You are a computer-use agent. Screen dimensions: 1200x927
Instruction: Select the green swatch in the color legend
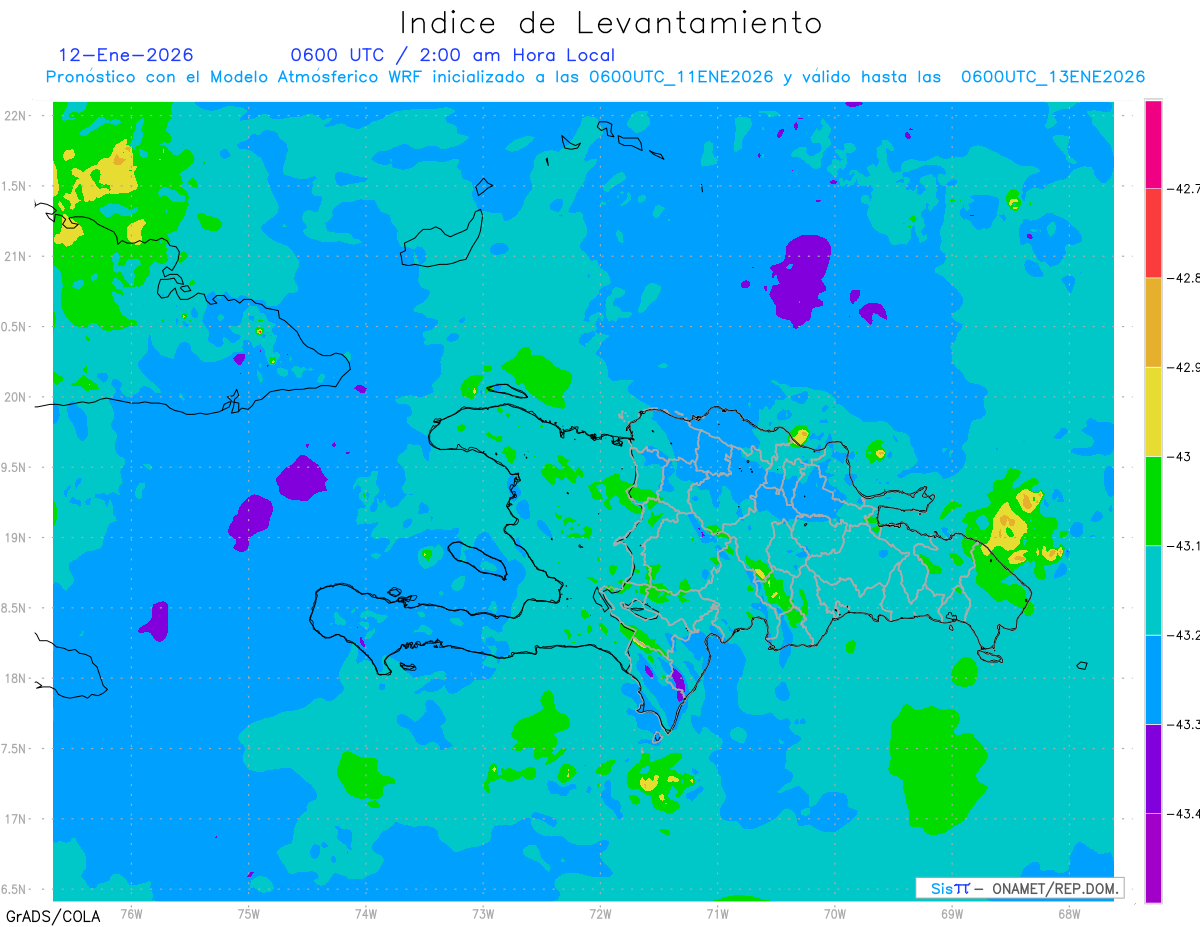coord(1154,500)
